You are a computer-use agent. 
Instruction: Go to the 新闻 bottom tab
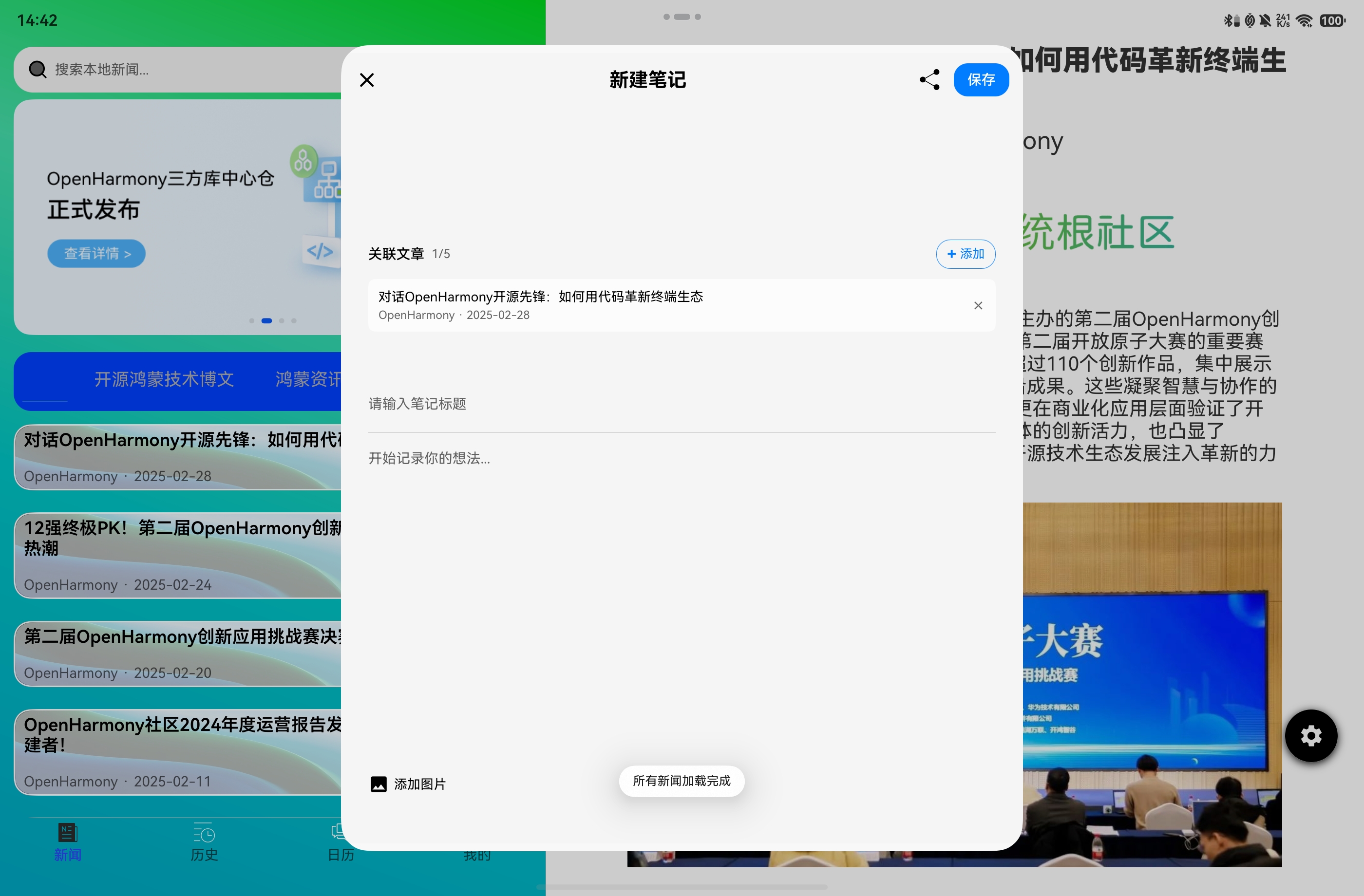coord(68,842)
